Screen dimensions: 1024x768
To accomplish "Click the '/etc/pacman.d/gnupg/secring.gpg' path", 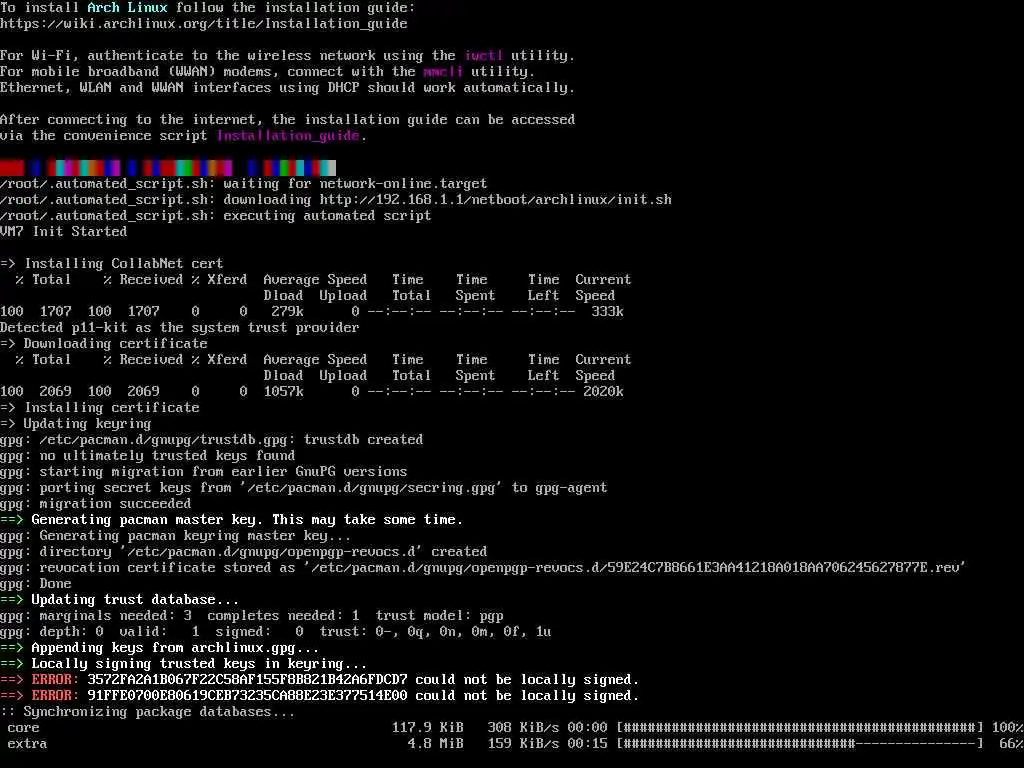I will coord(372,488).
